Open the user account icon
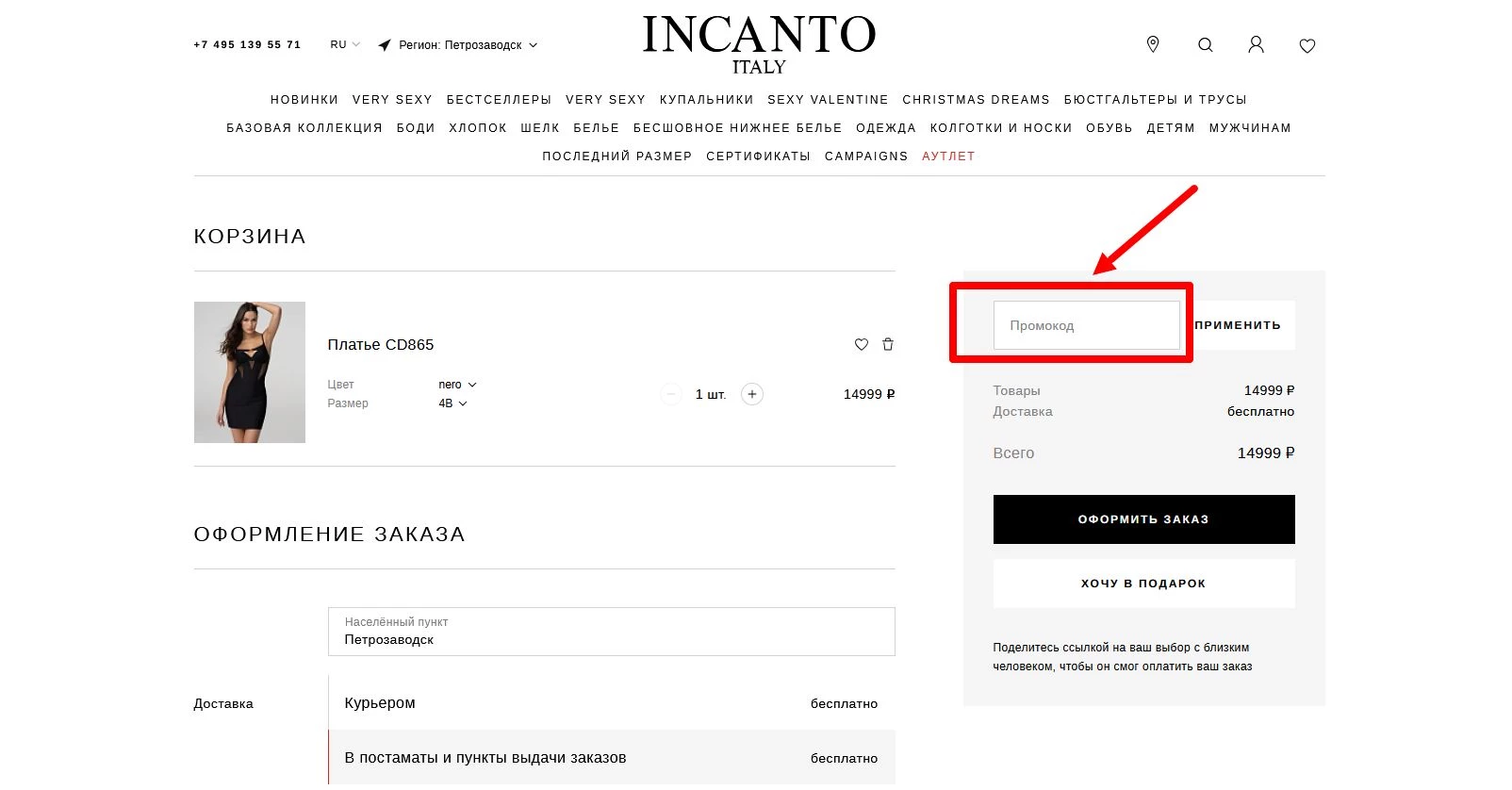The width and height of the screenshot is (1512, 790). point(1256,45)
